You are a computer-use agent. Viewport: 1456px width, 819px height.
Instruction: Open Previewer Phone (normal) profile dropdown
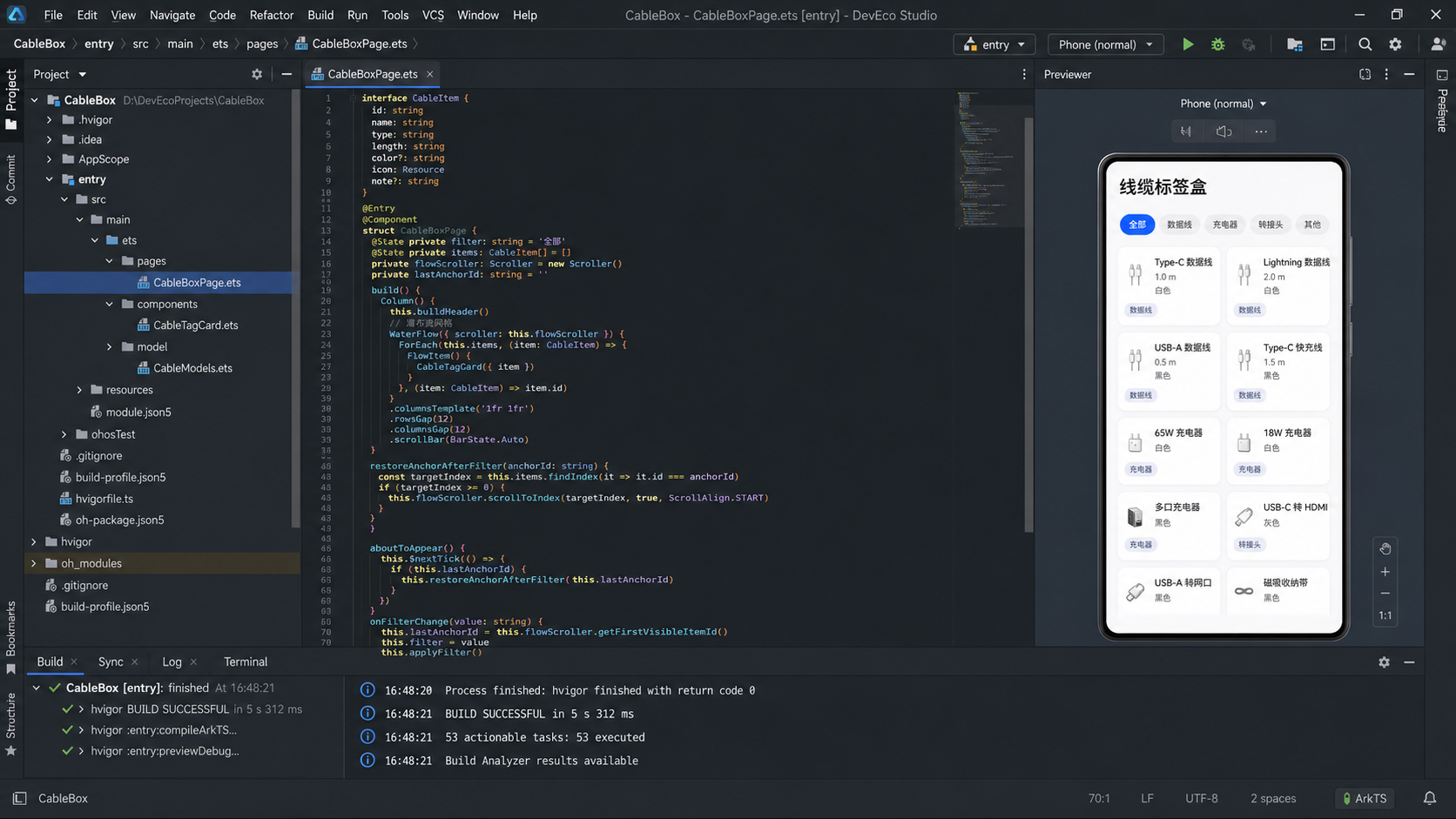(1223, 104)
